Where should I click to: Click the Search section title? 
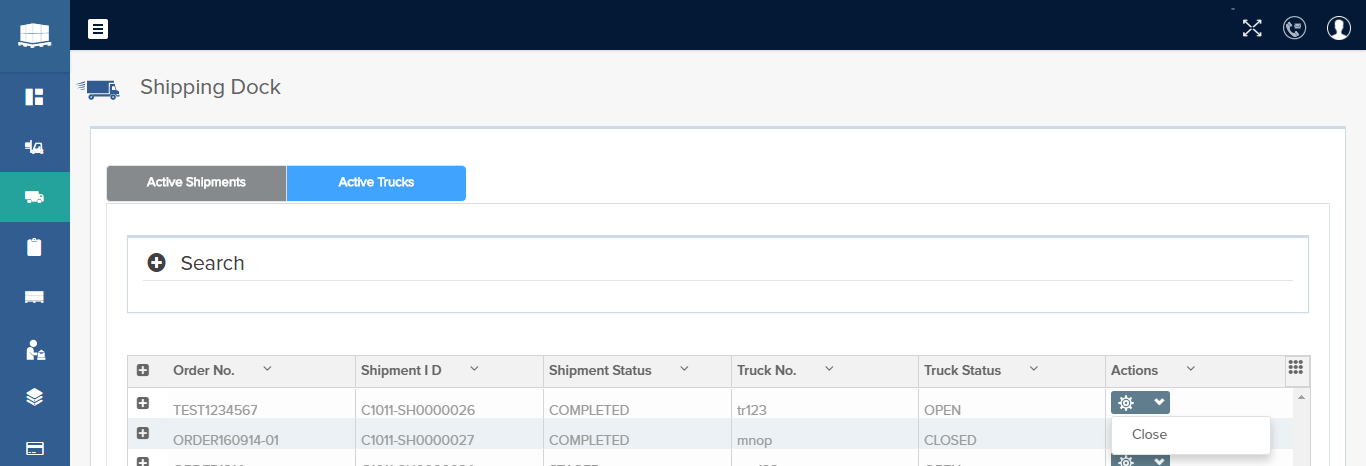[212, 263]
